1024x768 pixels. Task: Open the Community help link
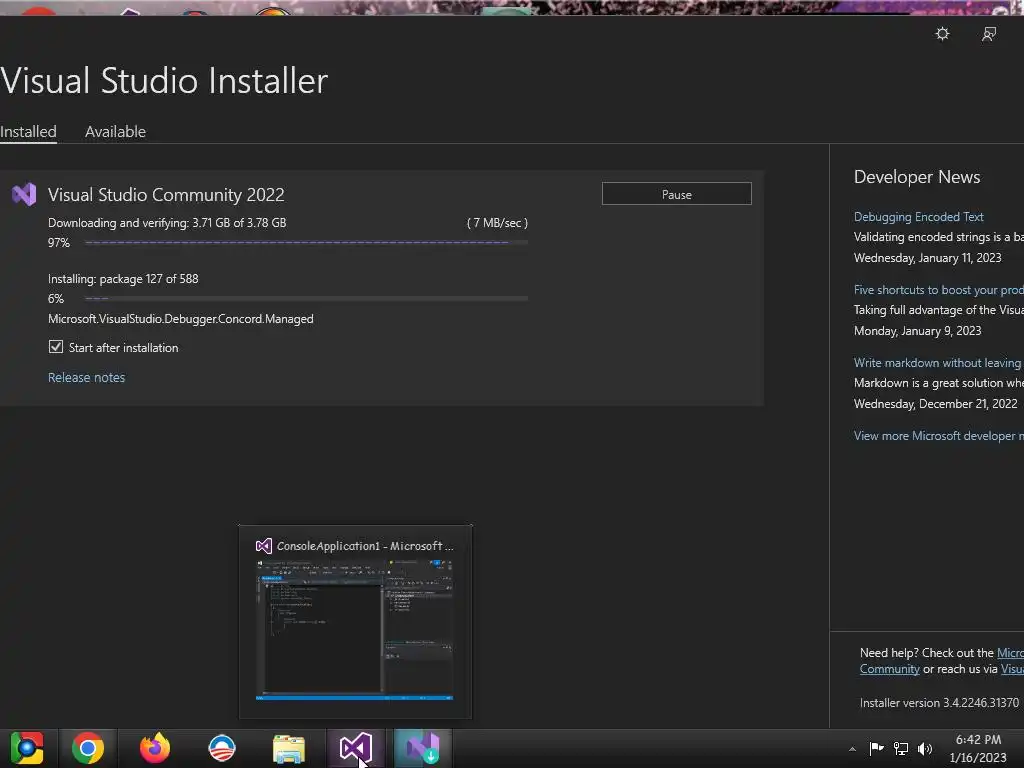pos(889,669)
